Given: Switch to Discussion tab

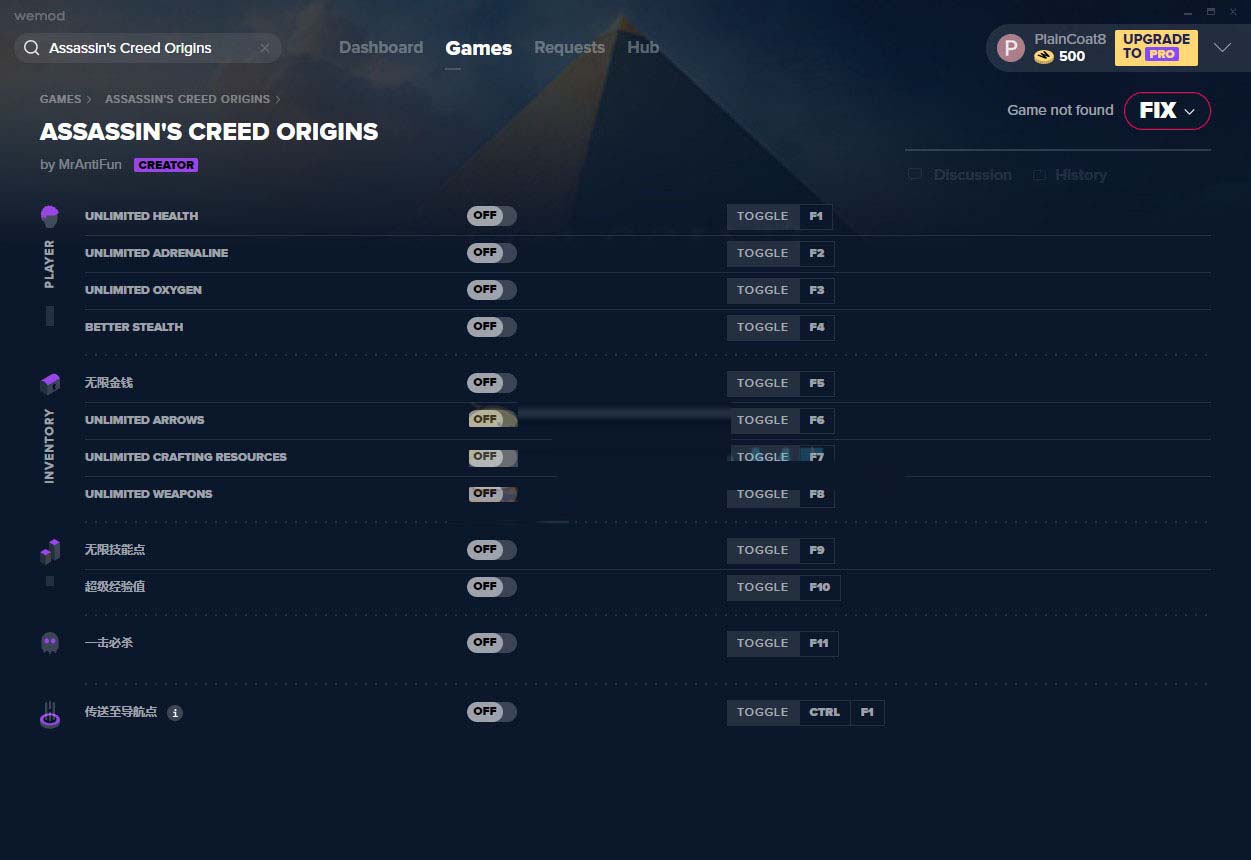Looking at the screenshot, I should coord(972,175).
